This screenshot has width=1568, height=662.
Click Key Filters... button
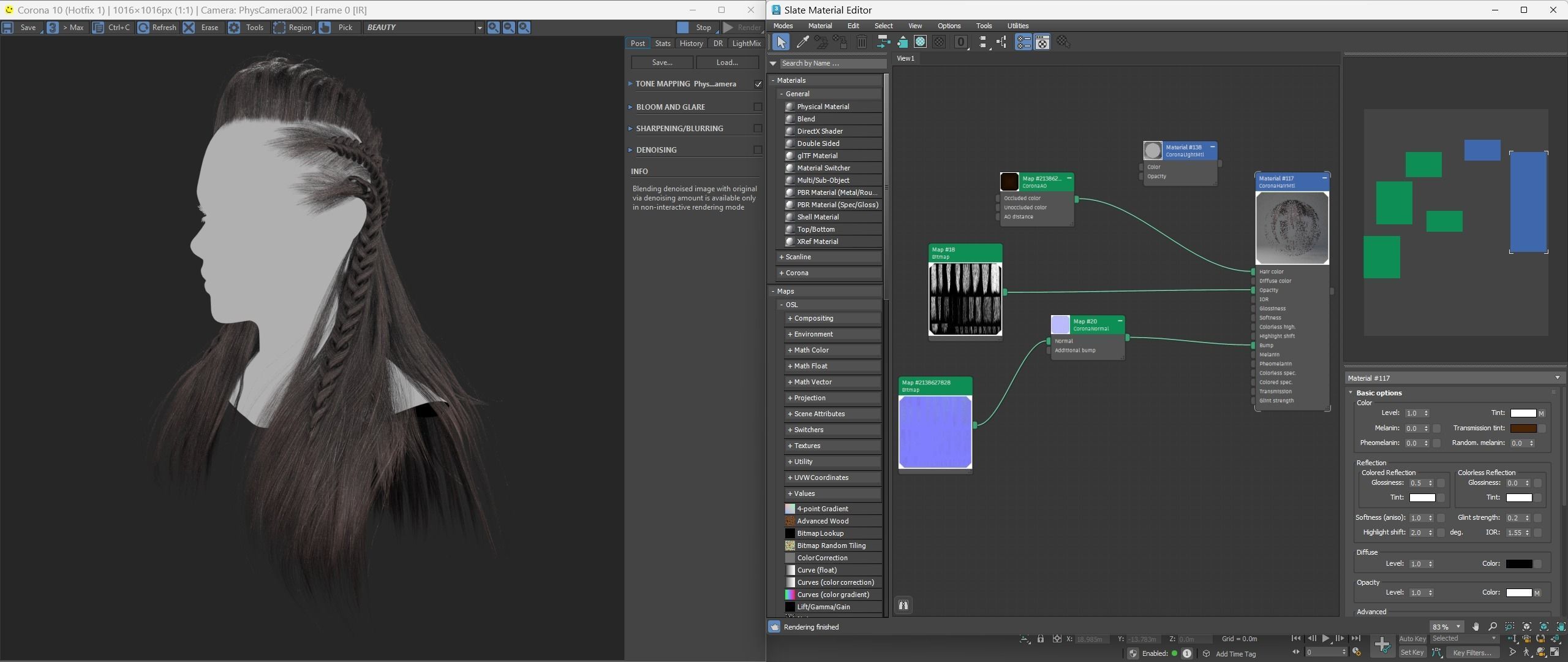1472,652
